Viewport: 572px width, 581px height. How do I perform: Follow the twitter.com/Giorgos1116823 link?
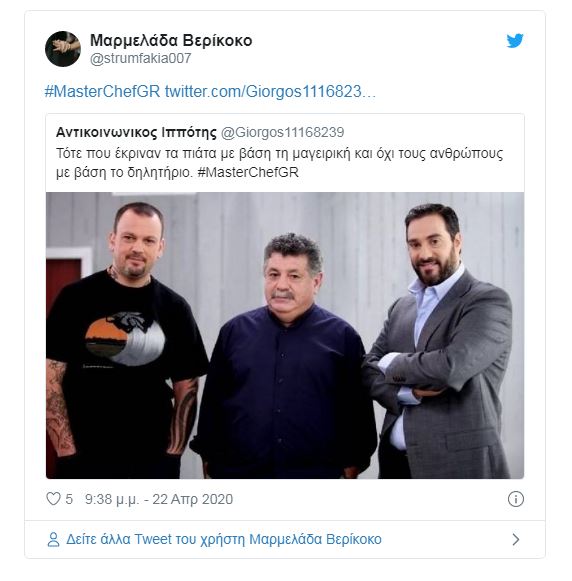[270, 91]
